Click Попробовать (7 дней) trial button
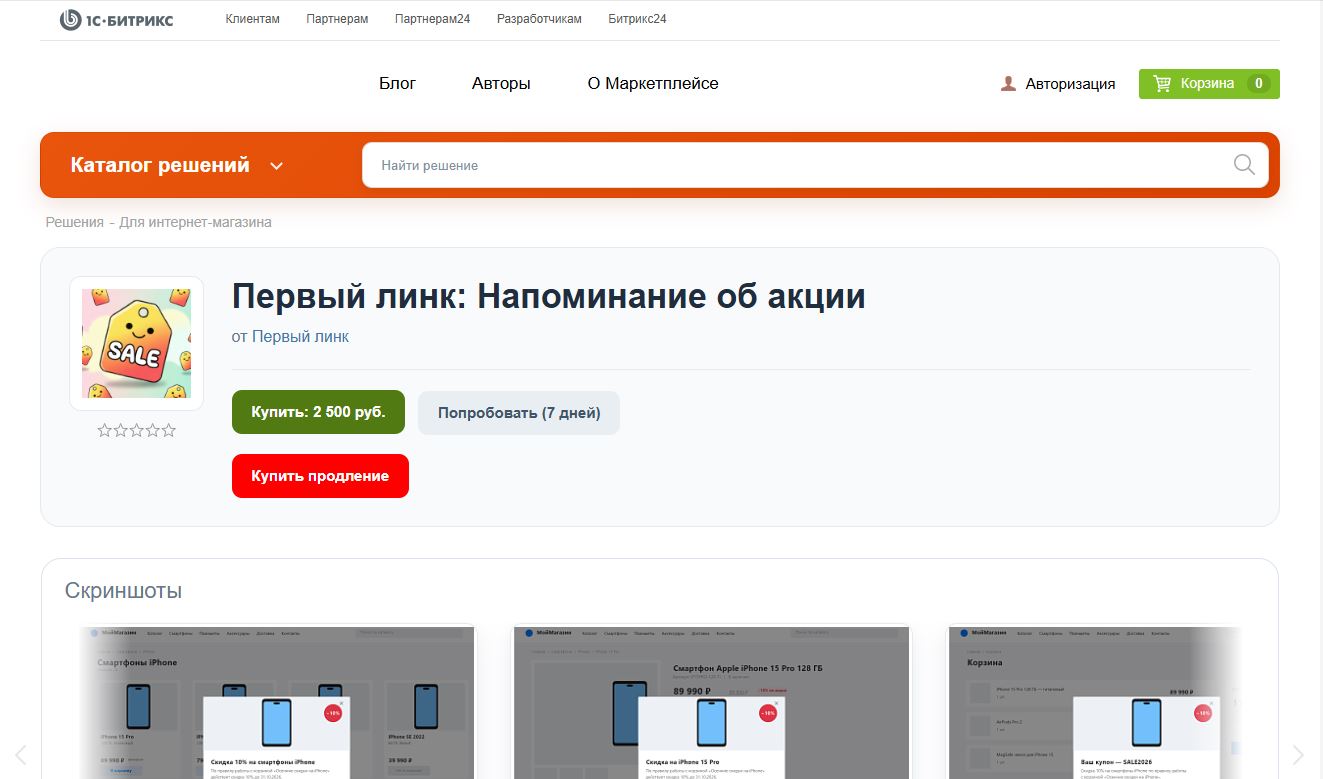Viewport: 1323px width, 779px height. coord(519,413)
